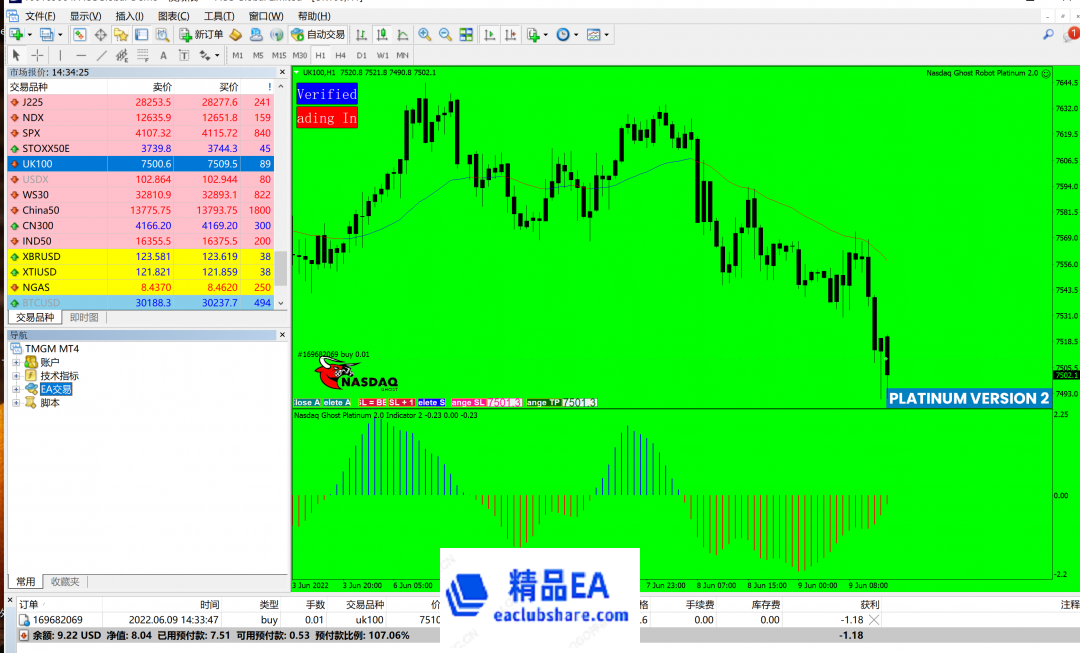1080x653 pixels.
Task: Click the chart templates icon
Action: tap(593, 34)
